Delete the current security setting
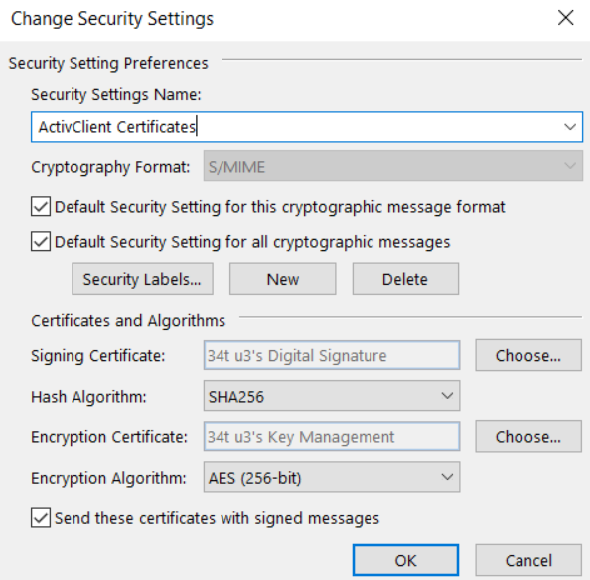The height and width of the screenshot is (580, 590). point(406,279)
